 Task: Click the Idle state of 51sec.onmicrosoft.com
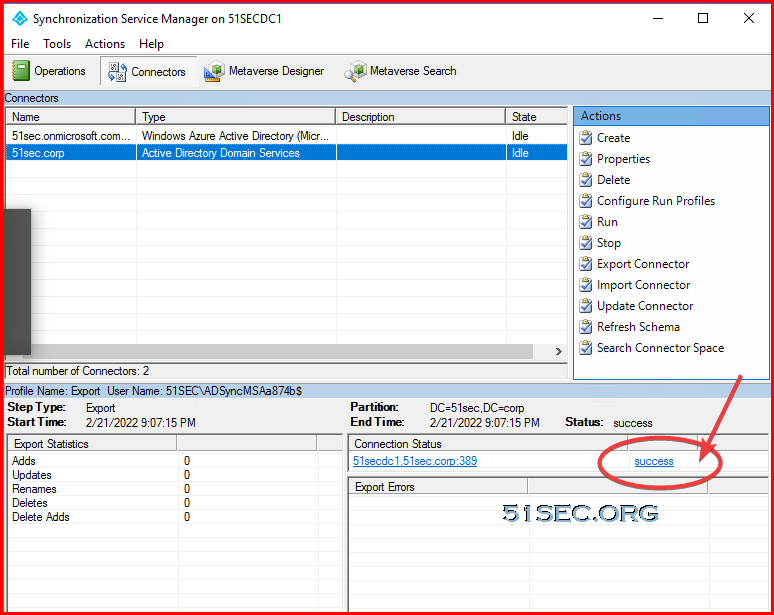tap(520, 136)
